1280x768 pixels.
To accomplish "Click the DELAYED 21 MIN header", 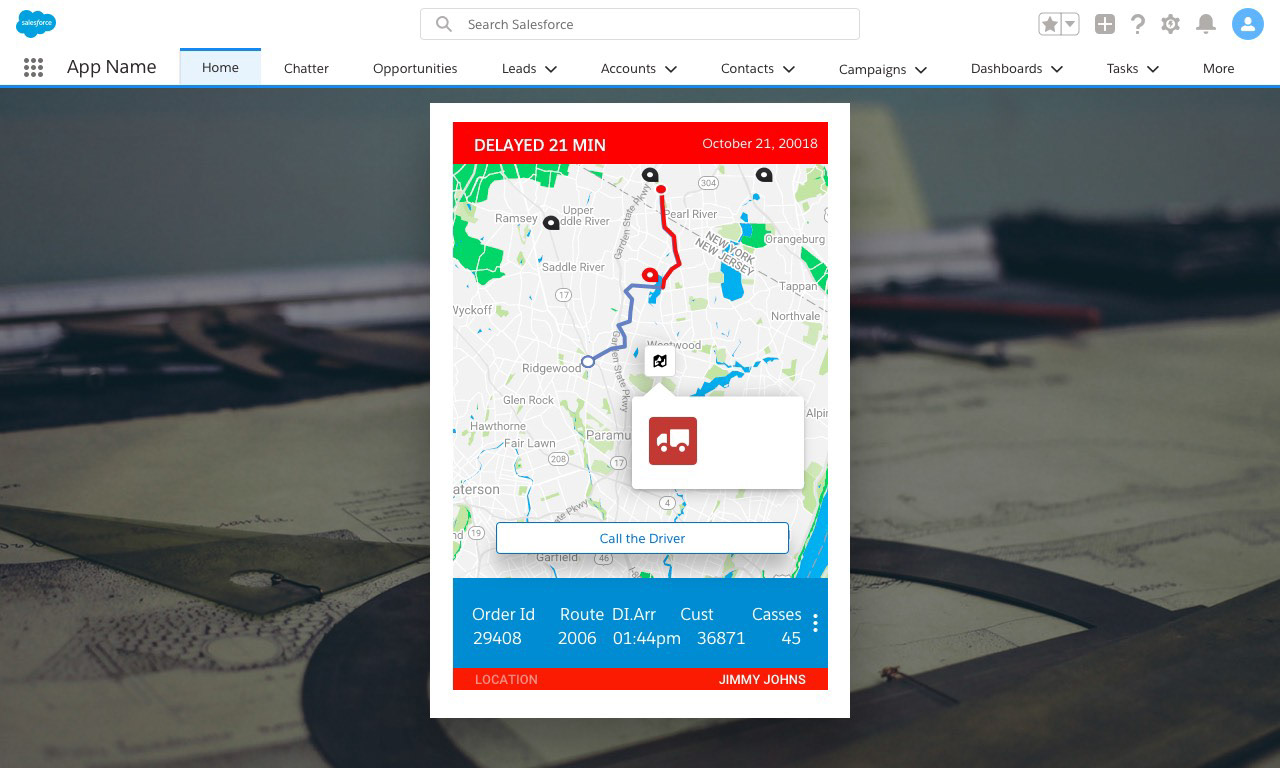I will click(540, 145).
